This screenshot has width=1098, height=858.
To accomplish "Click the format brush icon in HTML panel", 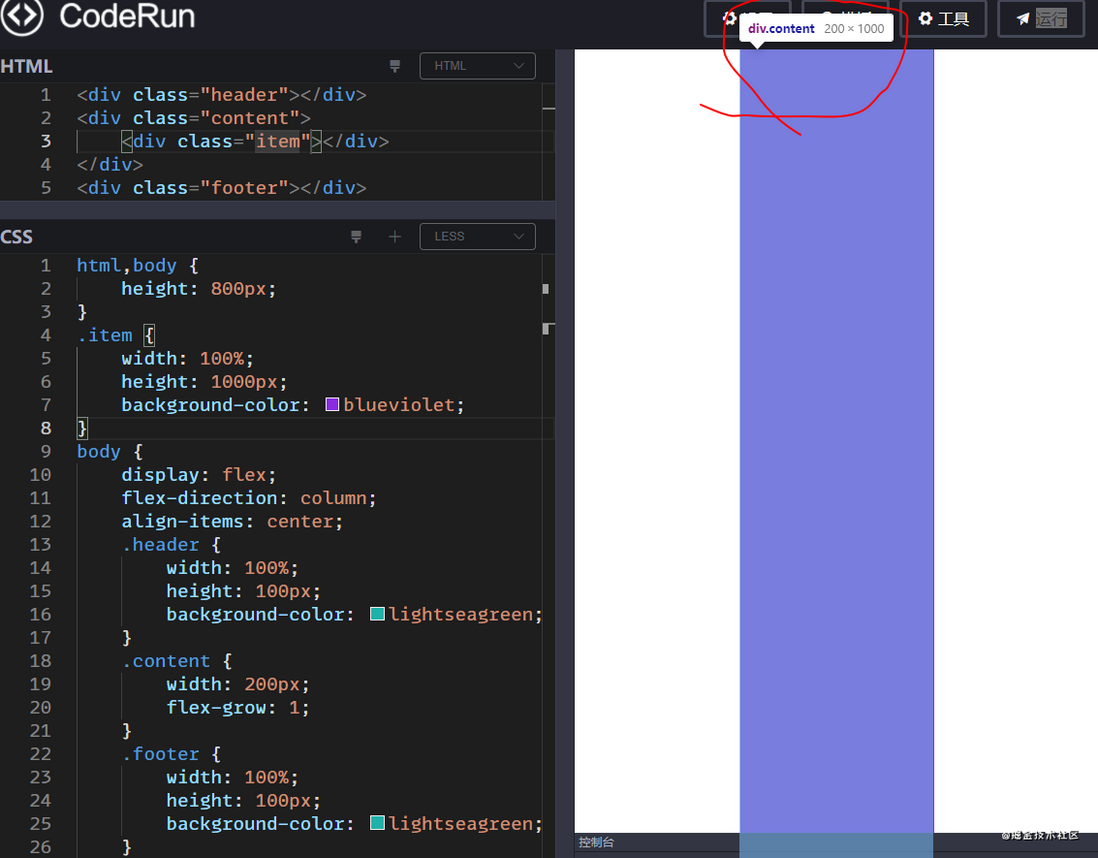I will pyautogui.click(x=395, y=66).
